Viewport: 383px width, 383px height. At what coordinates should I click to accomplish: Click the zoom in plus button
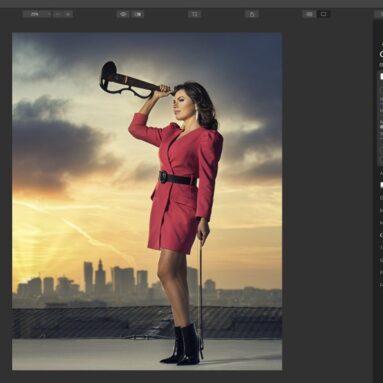click(x=68, y=14)
